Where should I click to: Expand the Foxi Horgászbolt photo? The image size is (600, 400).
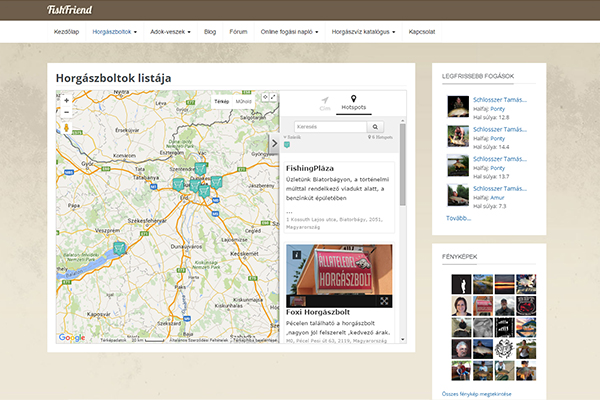pos(385,300)
